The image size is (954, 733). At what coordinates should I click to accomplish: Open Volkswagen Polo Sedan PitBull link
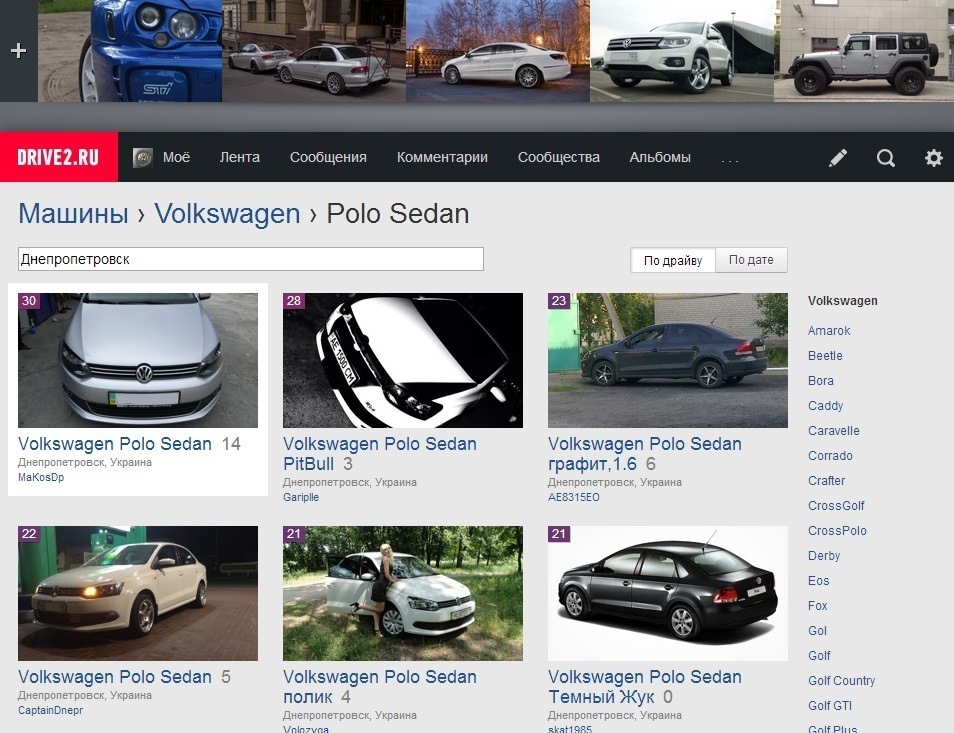point(380,454)
